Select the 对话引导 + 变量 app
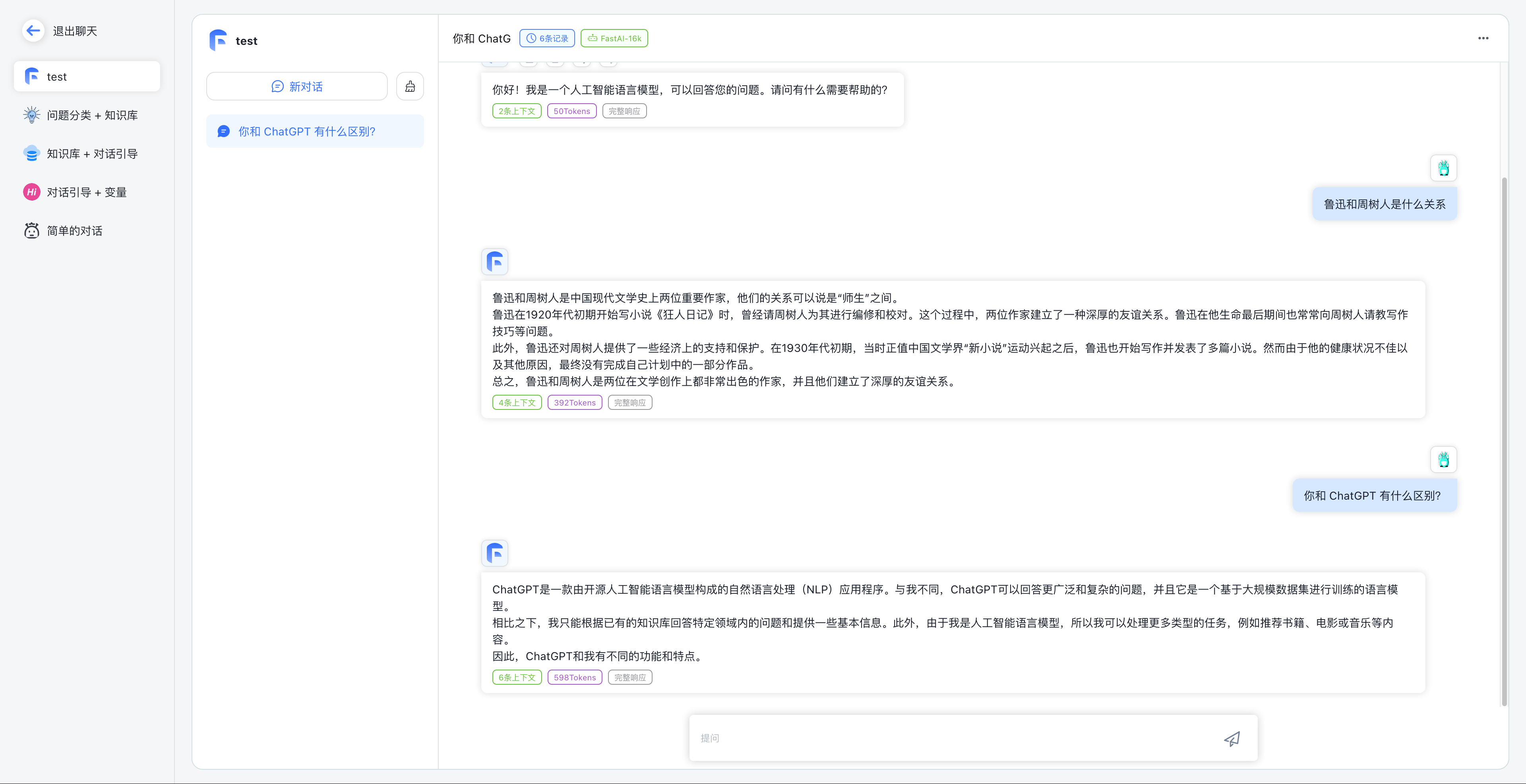 (87, 192)
